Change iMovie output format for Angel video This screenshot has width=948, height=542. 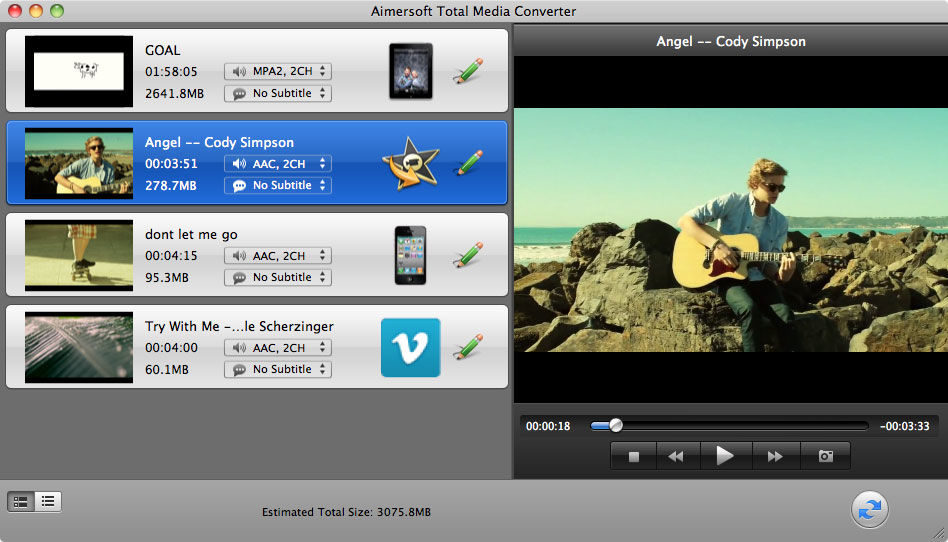click(411, 163)
